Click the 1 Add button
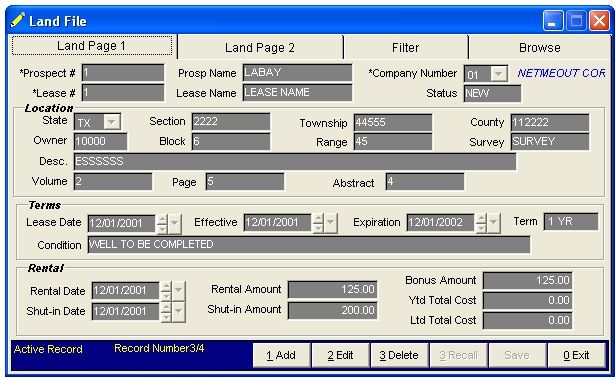Image resolution: width=616 pixels, height=380 pixels. (281, 355)
